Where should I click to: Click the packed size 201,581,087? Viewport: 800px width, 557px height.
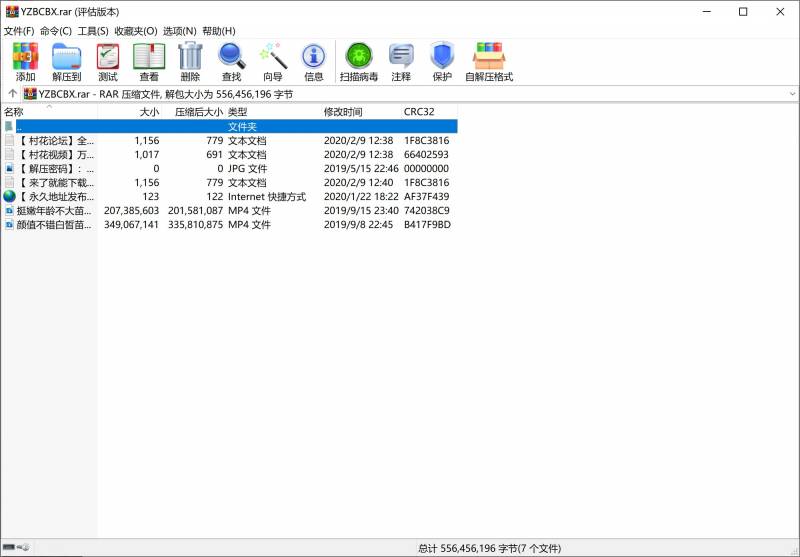point(196,211)
